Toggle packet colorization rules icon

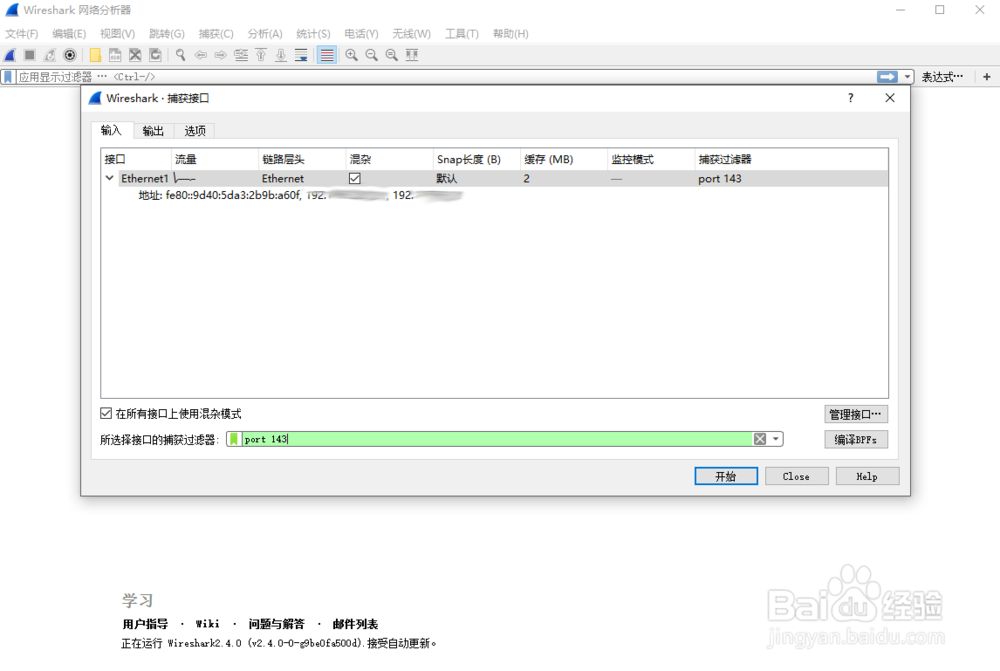[x=327, y=55]
